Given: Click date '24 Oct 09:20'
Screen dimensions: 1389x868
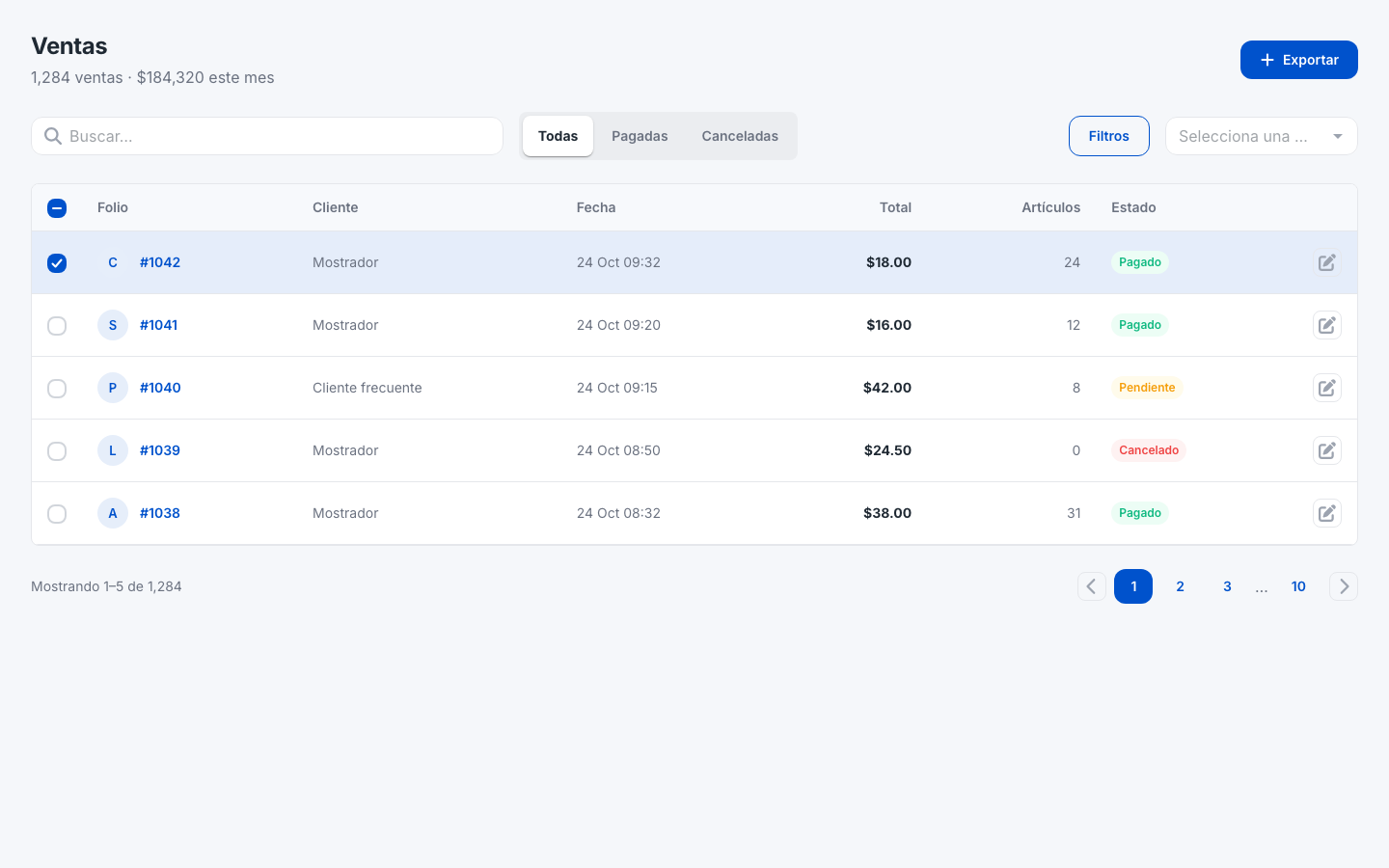Looking at the screenshot, I should [618, 325].
